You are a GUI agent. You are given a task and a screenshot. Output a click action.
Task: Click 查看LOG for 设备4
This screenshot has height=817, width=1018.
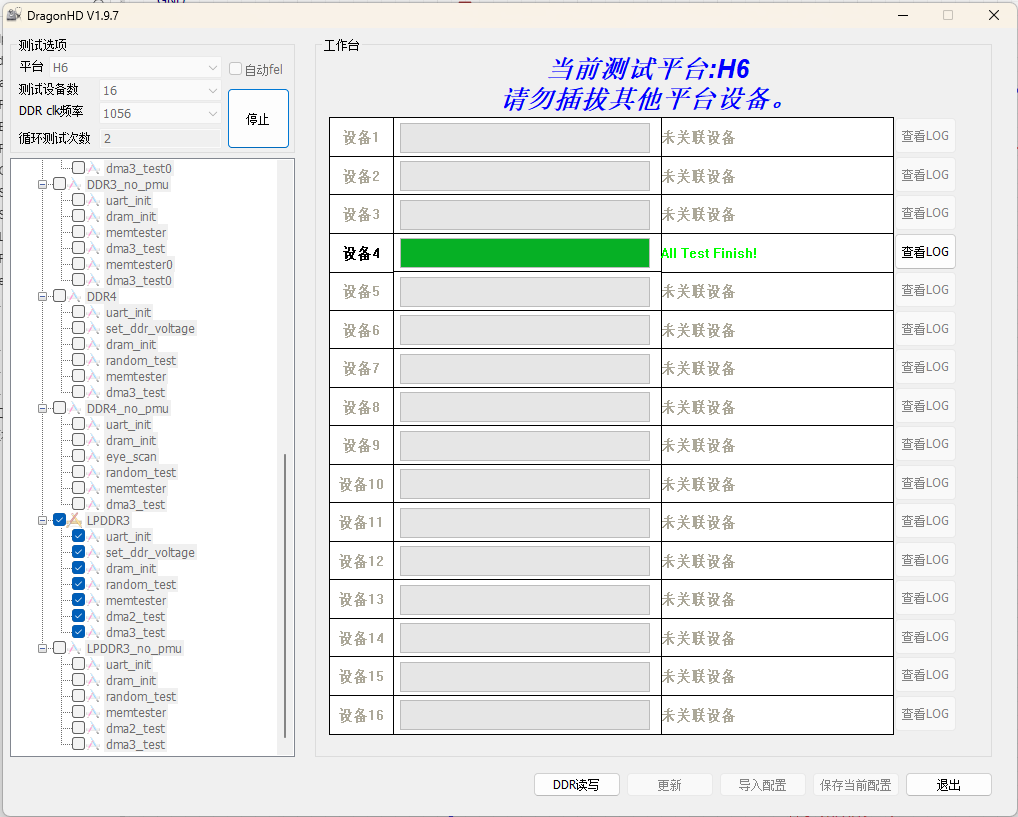[x=924, y=252]
